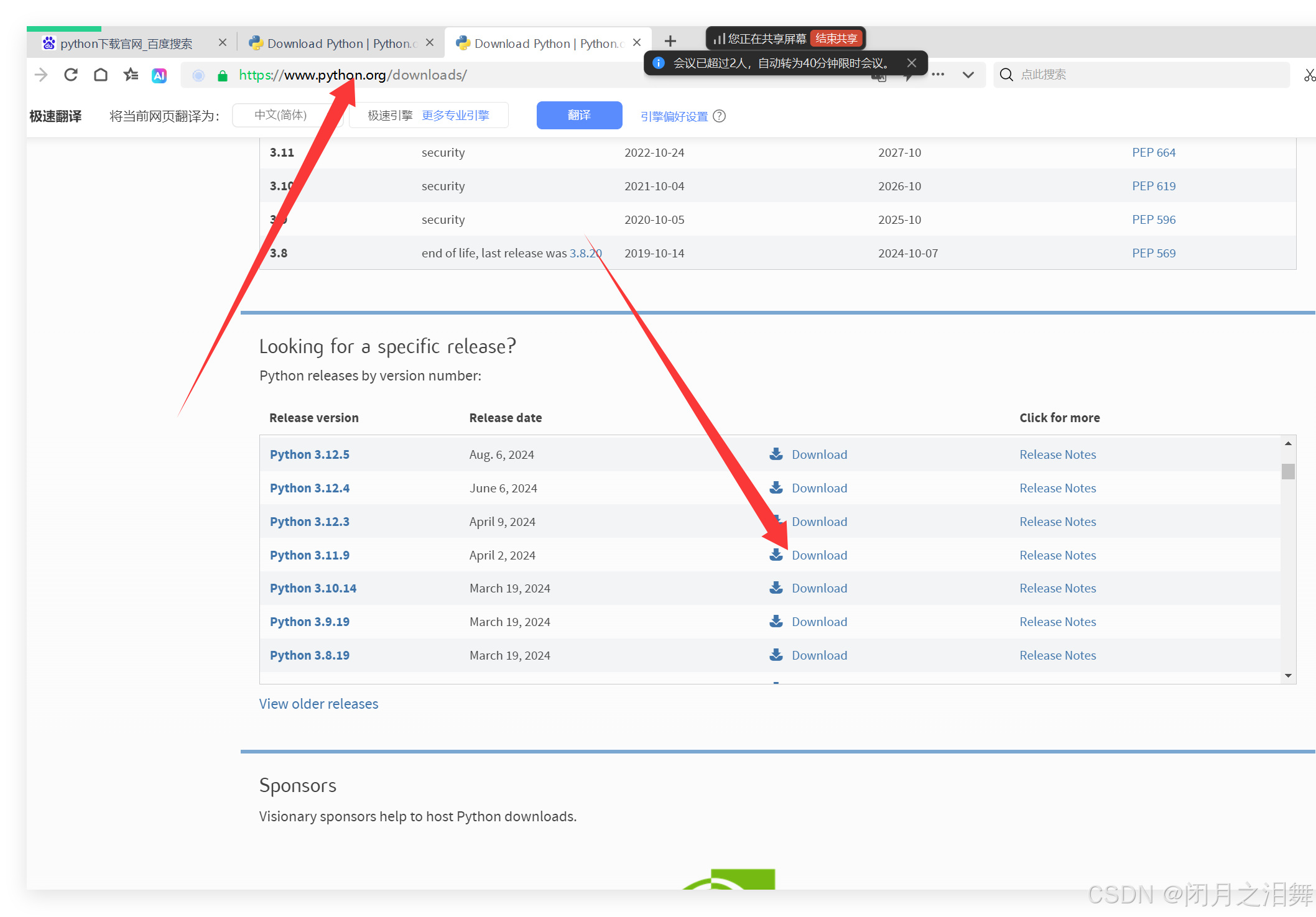Viewport: 1316px width, 917px height.
Task: Open a new tab with plus button
Action: coord(670,42)
